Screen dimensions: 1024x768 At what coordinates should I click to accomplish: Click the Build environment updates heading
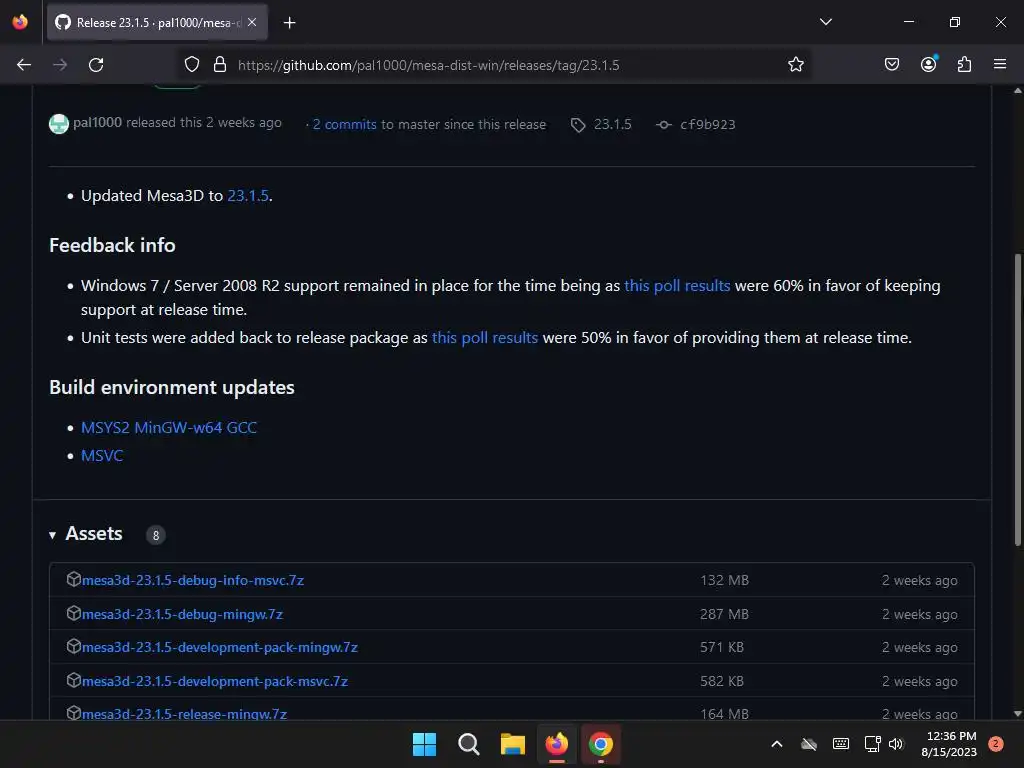(x=172, y=387)
